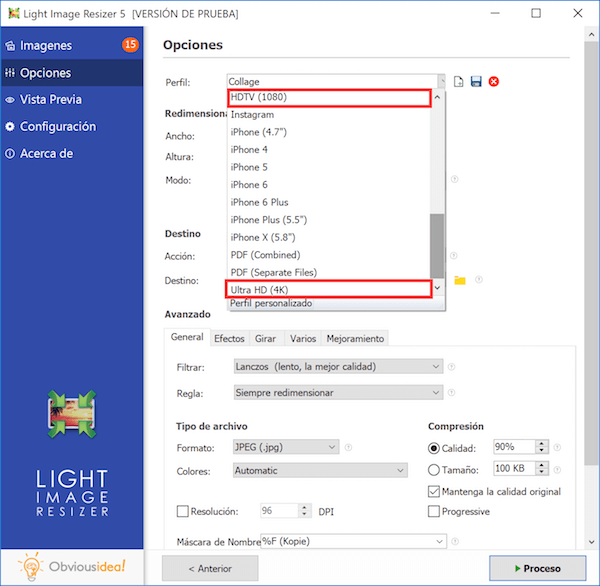Image resolution: width=600 pixels, height=586 pixels.
Task: Choose Instagram profile from dropdown list
Action: (329, 114)
